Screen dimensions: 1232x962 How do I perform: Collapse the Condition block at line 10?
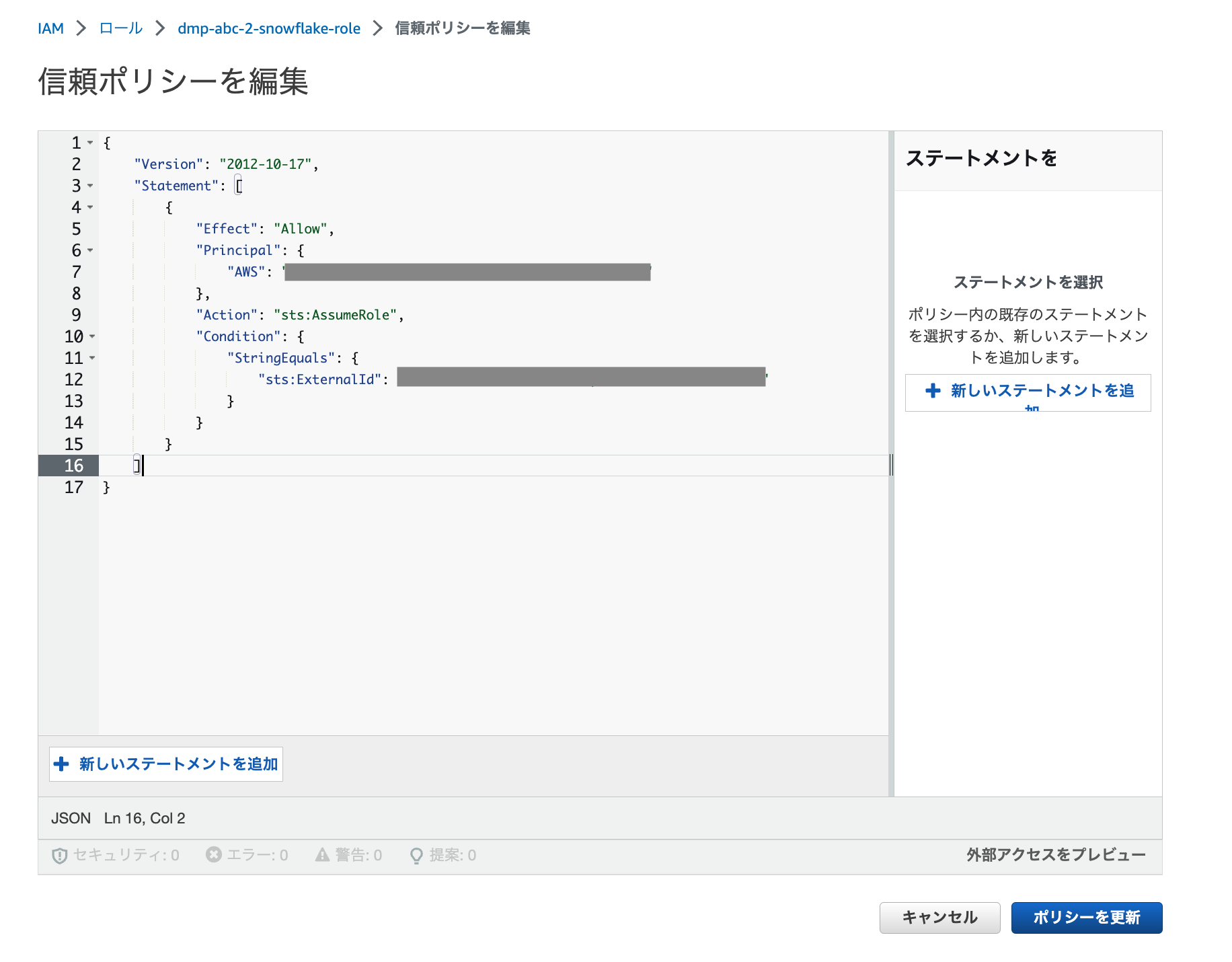[92, 336]
